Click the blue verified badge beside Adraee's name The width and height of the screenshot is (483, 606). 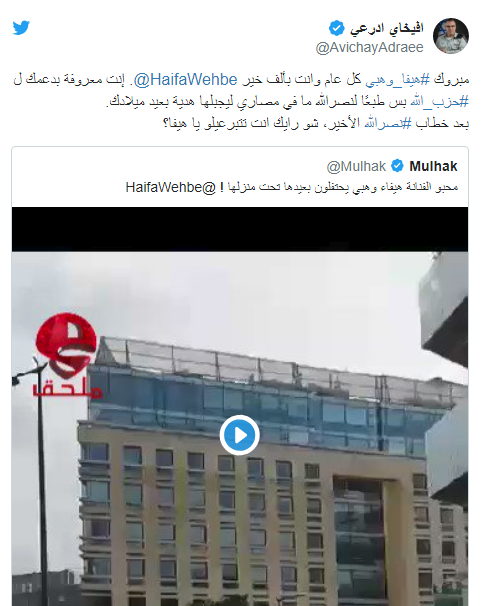pyautogui.click(x=337, y=28)
